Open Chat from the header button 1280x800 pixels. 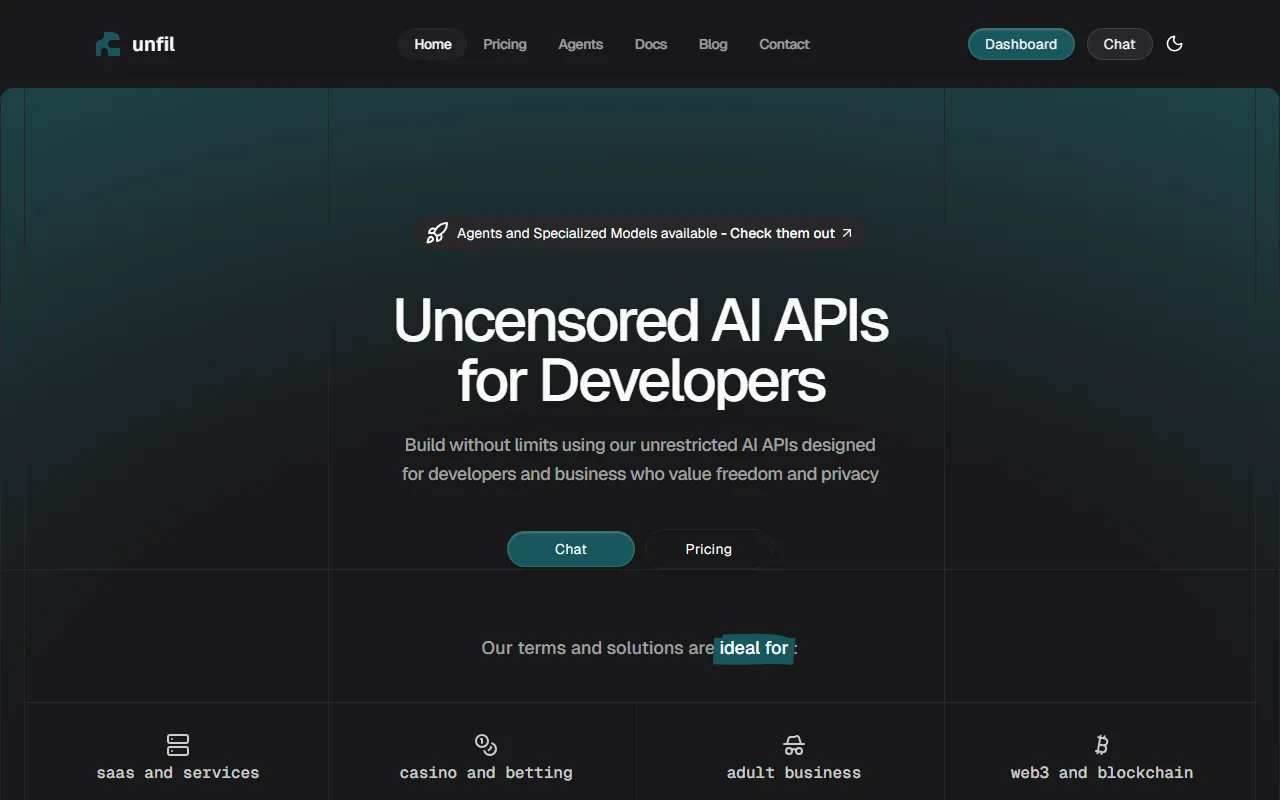tap(1119, 44)
